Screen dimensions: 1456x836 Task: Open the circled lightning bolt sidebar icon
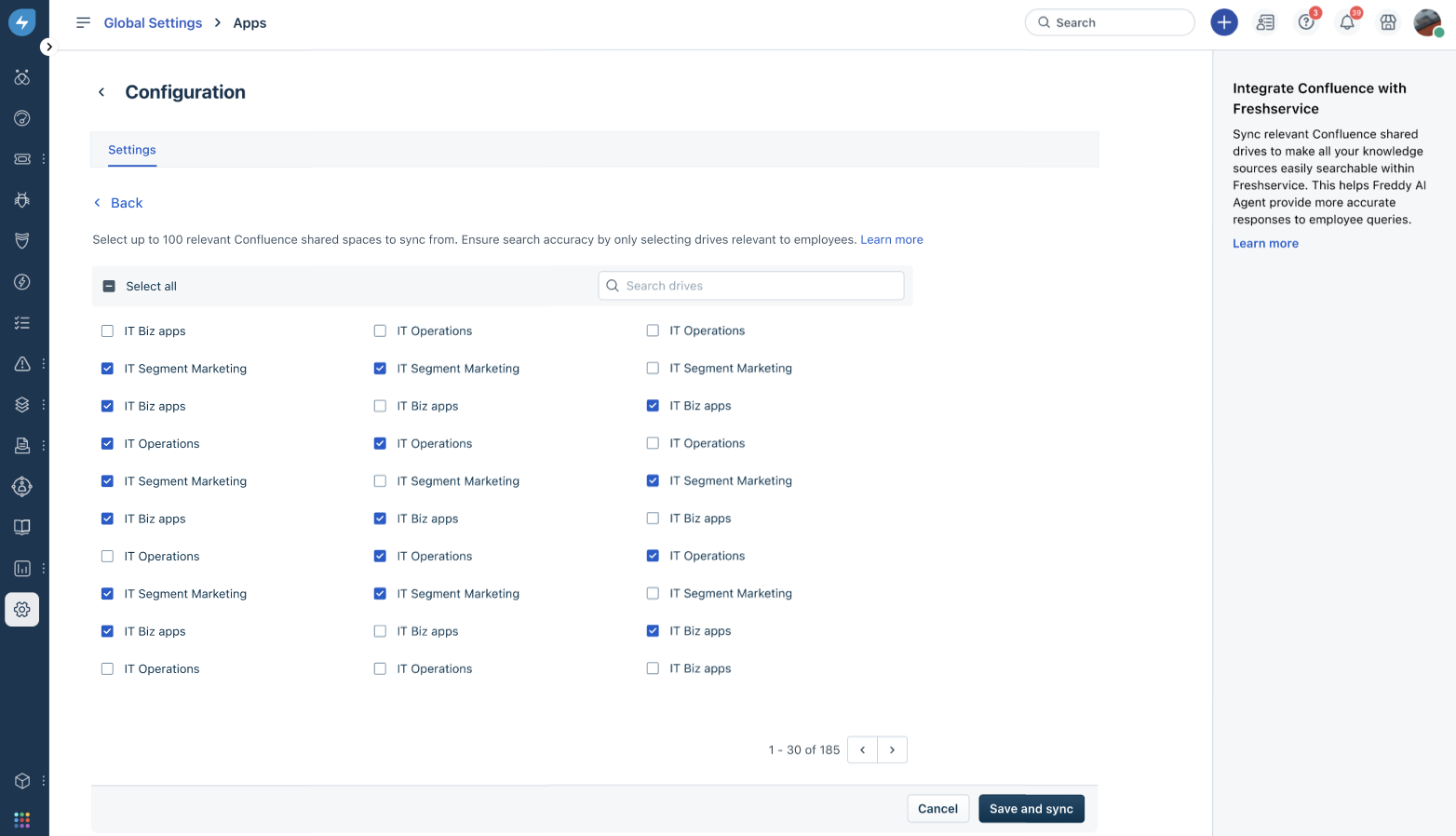22,282
